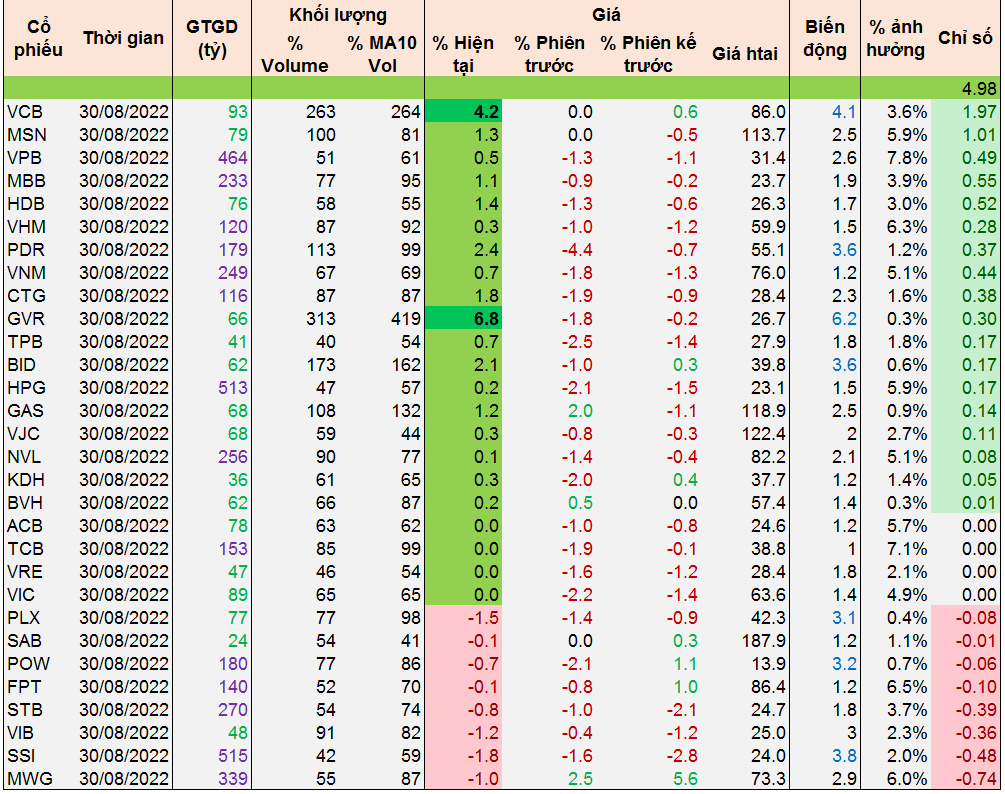Select FPT's 6.5% influence weight

(907, 686)
